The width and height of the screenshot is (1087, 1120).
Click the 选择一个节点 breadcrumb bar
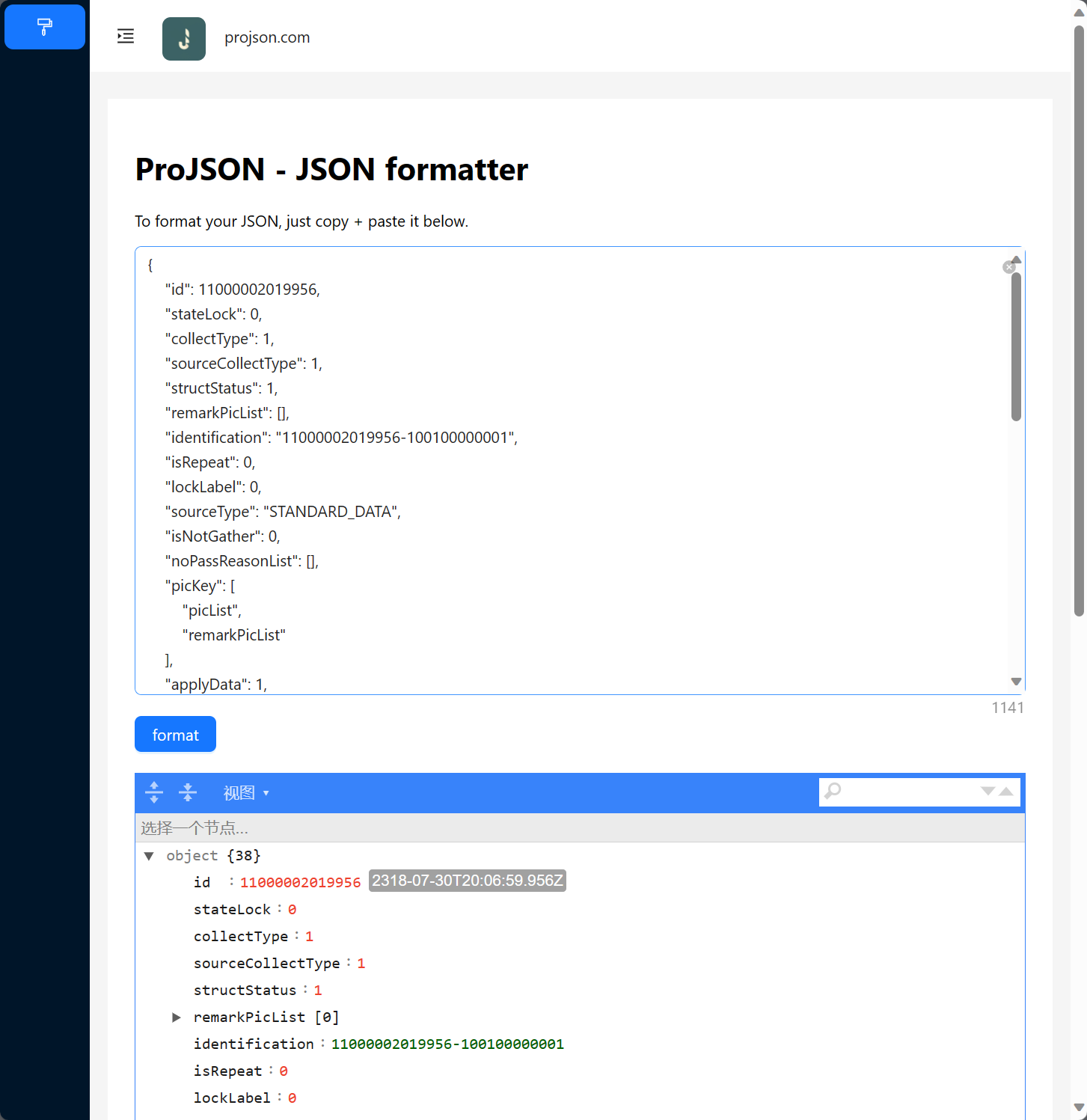pos(580,828)
